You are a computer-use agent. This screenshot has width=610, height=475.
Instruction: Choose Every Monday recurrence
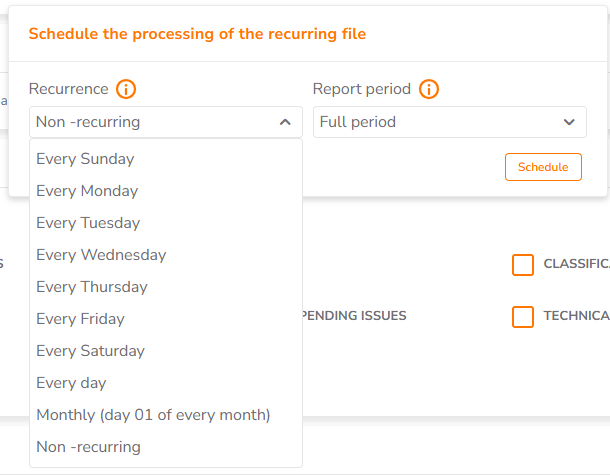[166, 191]
